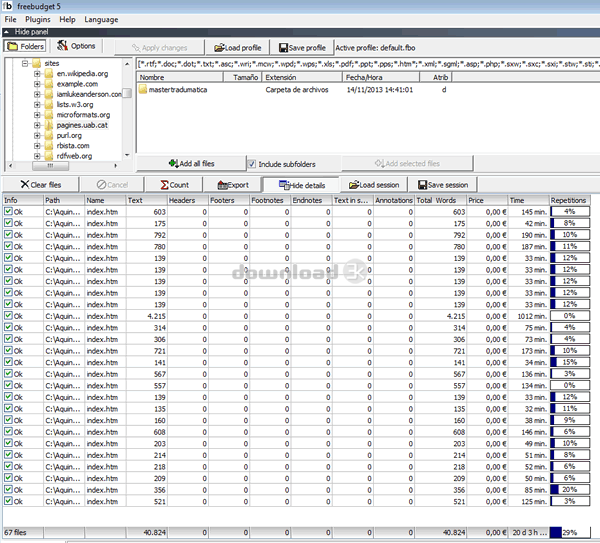
Task: Uncheck the row with 175 words
Action: point(8,223)
